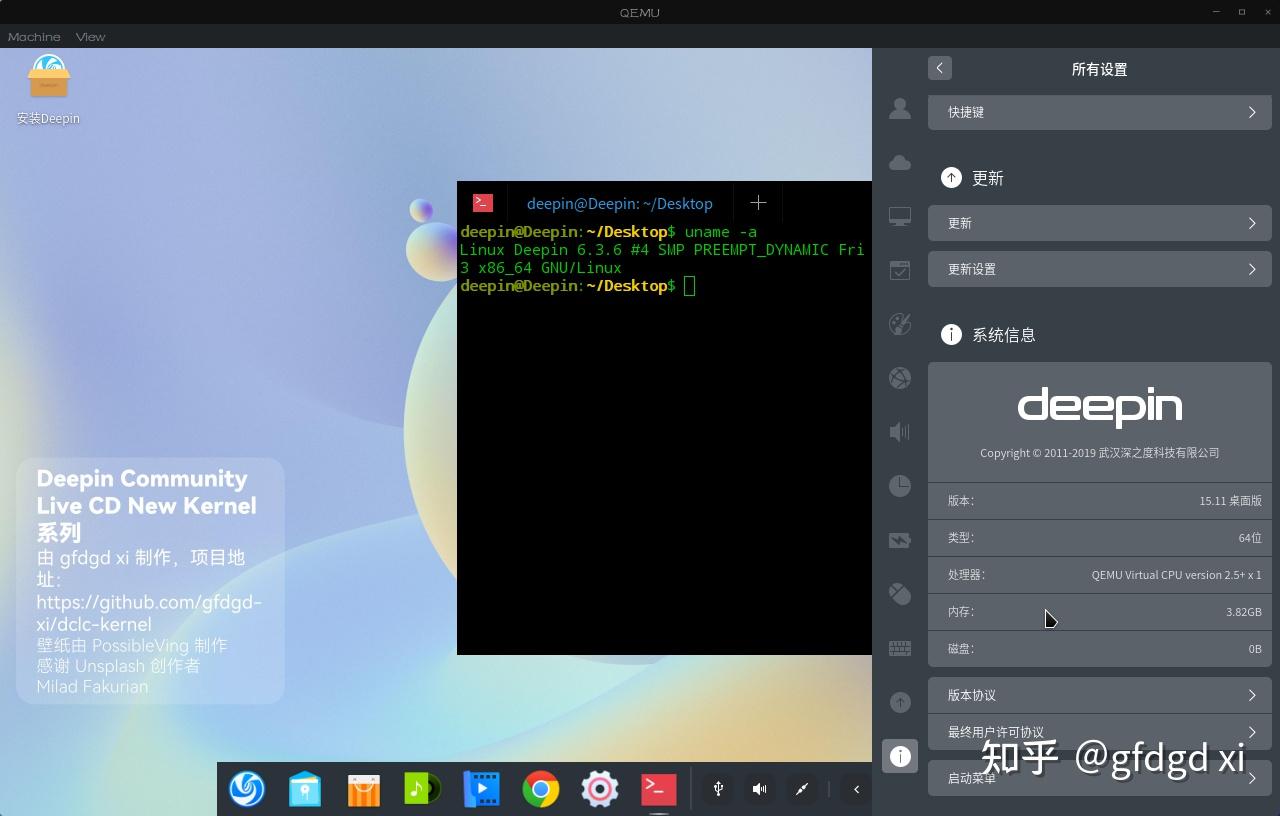Expand the 快捷键 shortcuts entry

[x=1100, y=112]
